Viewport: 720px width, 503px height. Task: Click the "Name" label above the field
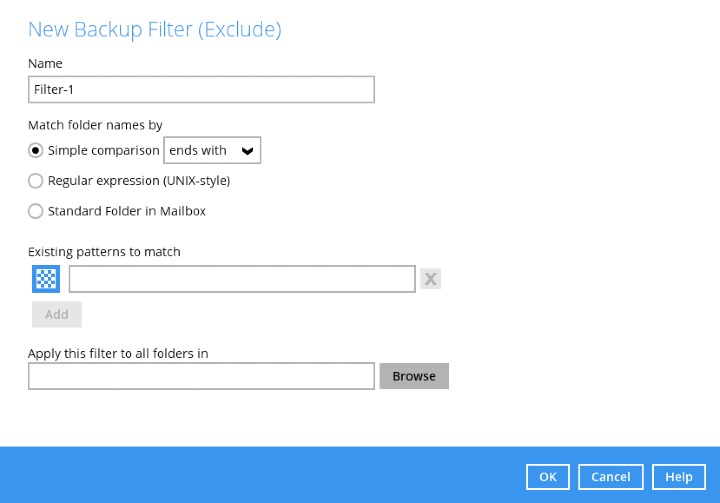[45, 64]
